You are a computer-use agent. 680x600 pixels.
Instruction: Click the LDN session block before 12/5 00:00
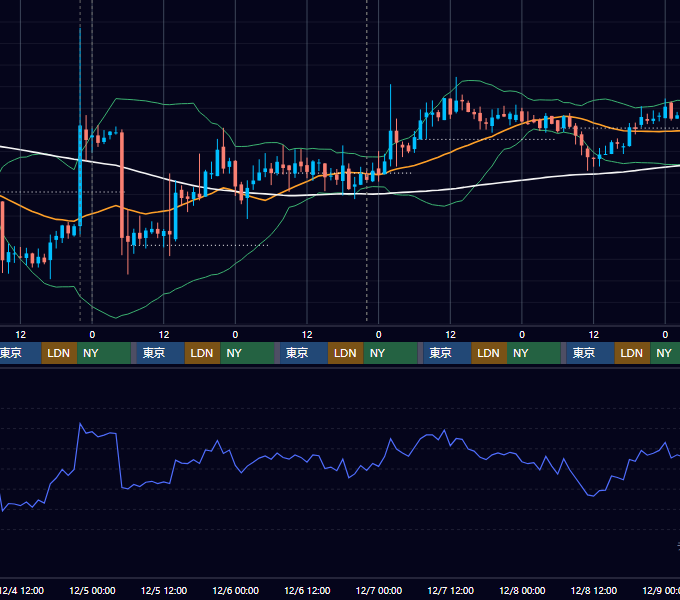(59, 353)
